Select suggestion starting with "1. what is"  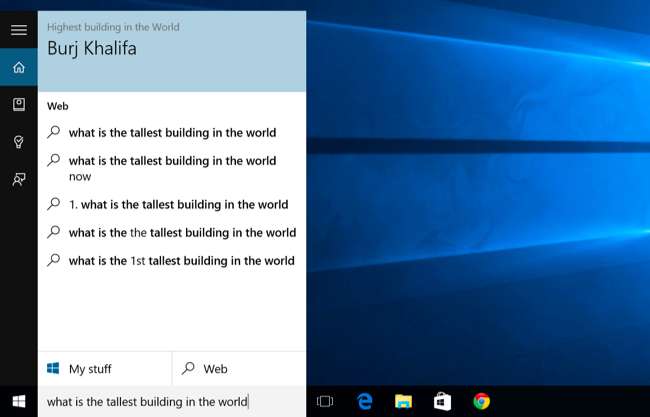[172, 204]
